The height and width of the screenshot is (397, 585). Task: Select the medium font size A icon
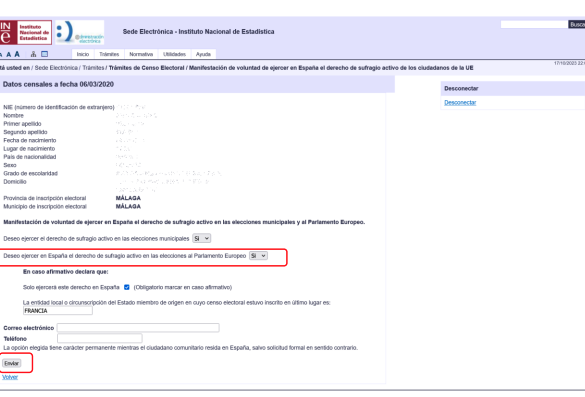(9, 54)
